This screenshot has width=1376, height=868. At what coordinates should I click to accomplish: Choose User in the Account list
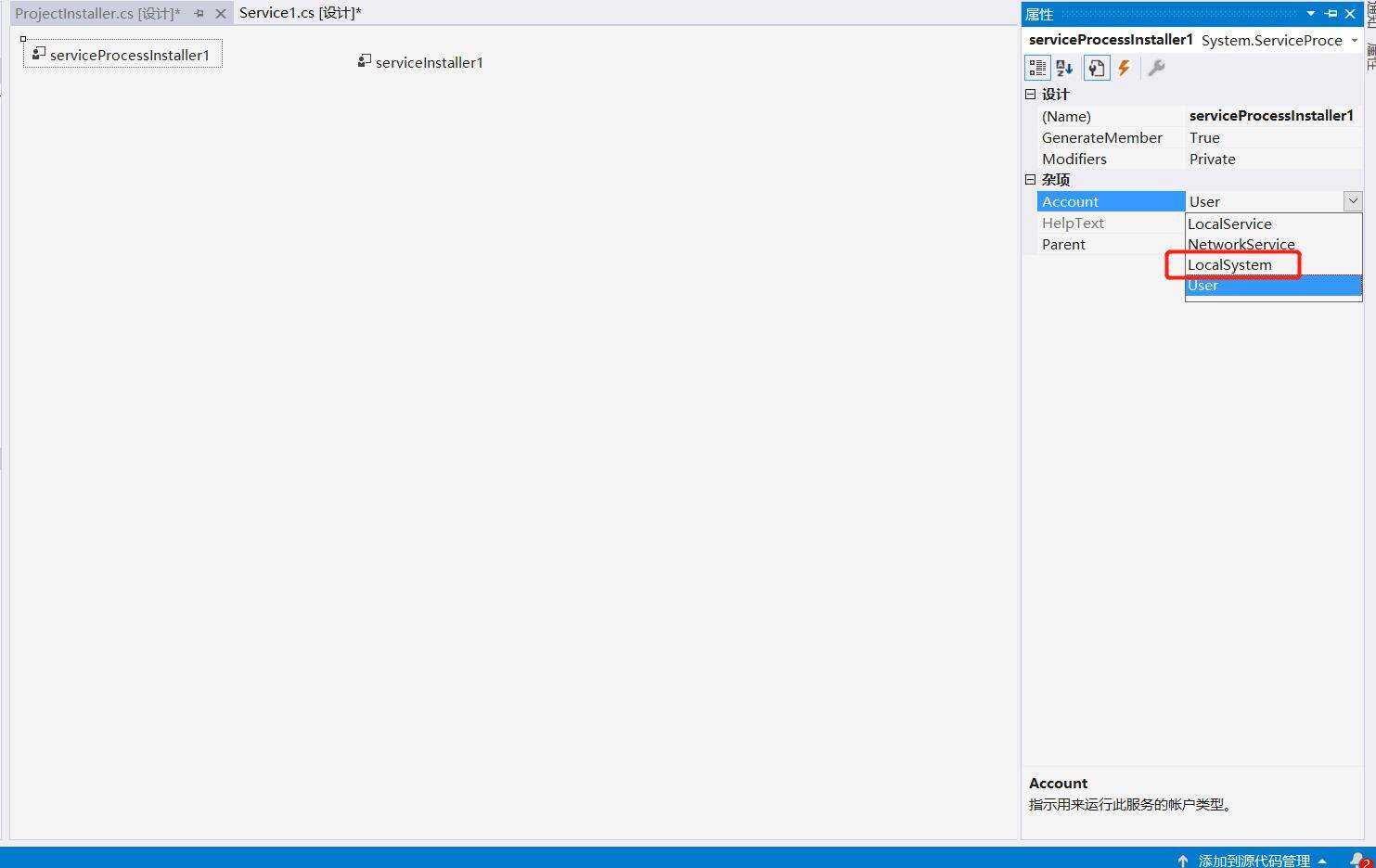[x=1273, y=285]
